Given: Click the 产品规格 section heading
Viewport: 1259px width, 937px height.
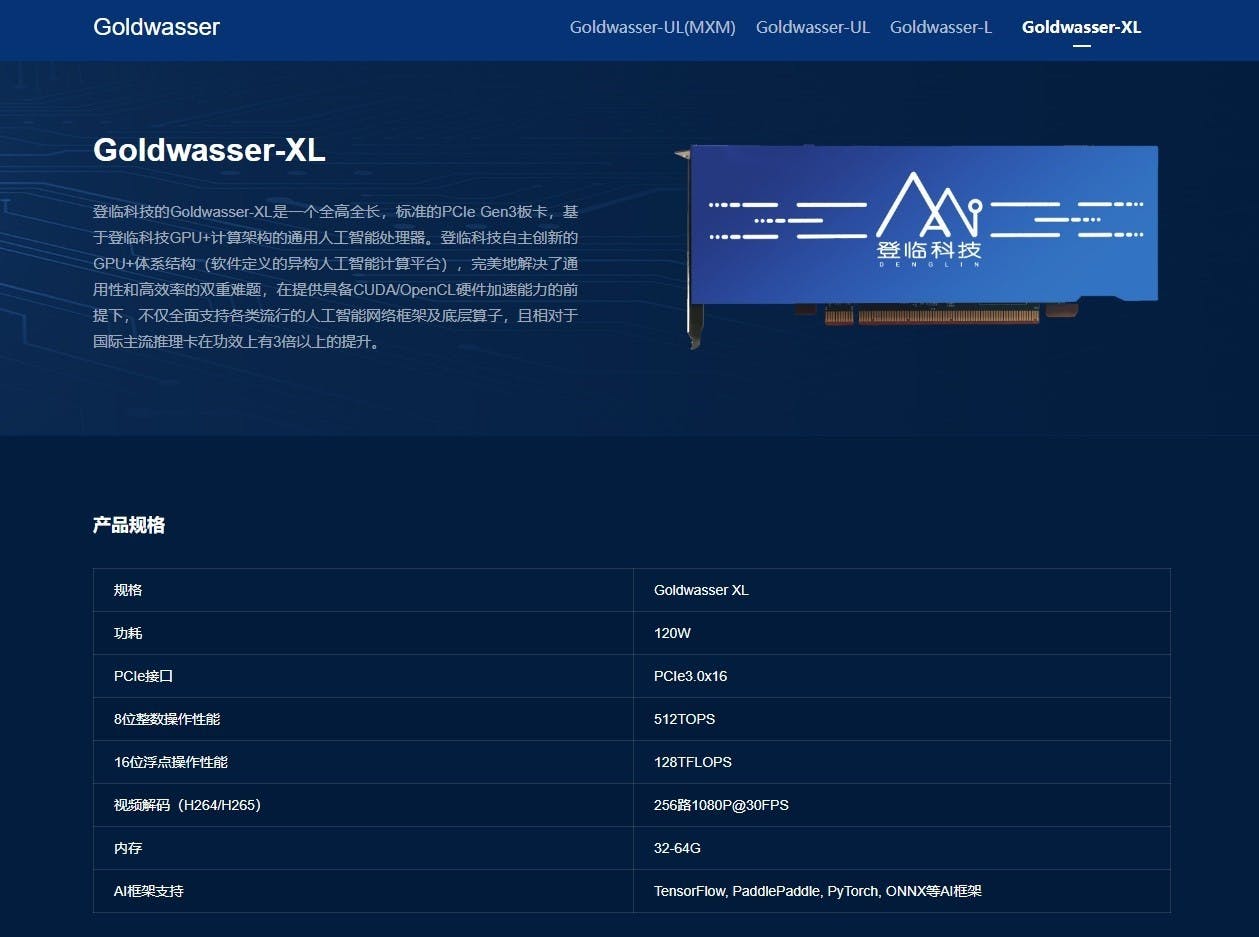Looking at the screenshot, I should [129, 525].
